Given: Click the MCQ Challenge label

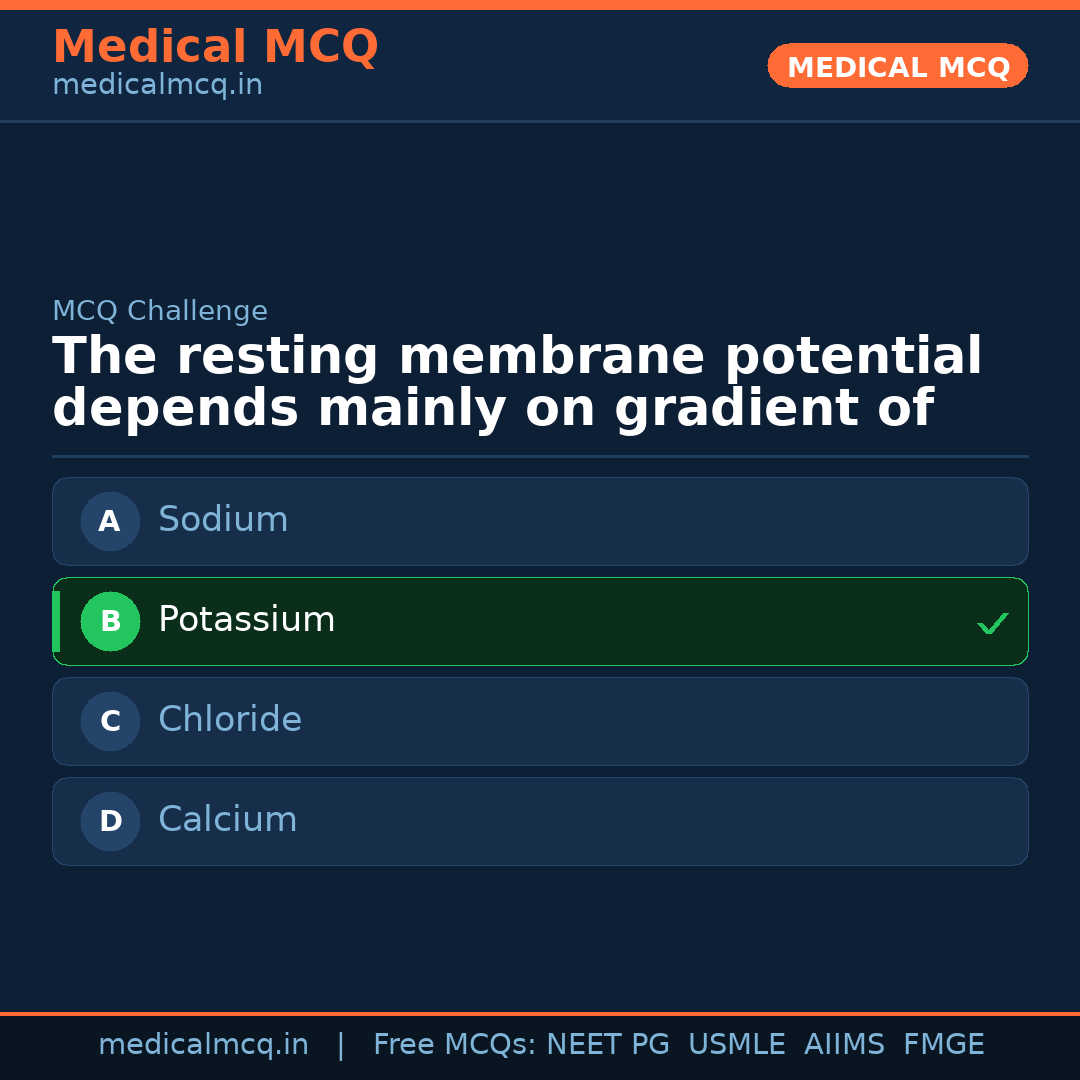Looking at the screenshot, I should click(160, 311).
